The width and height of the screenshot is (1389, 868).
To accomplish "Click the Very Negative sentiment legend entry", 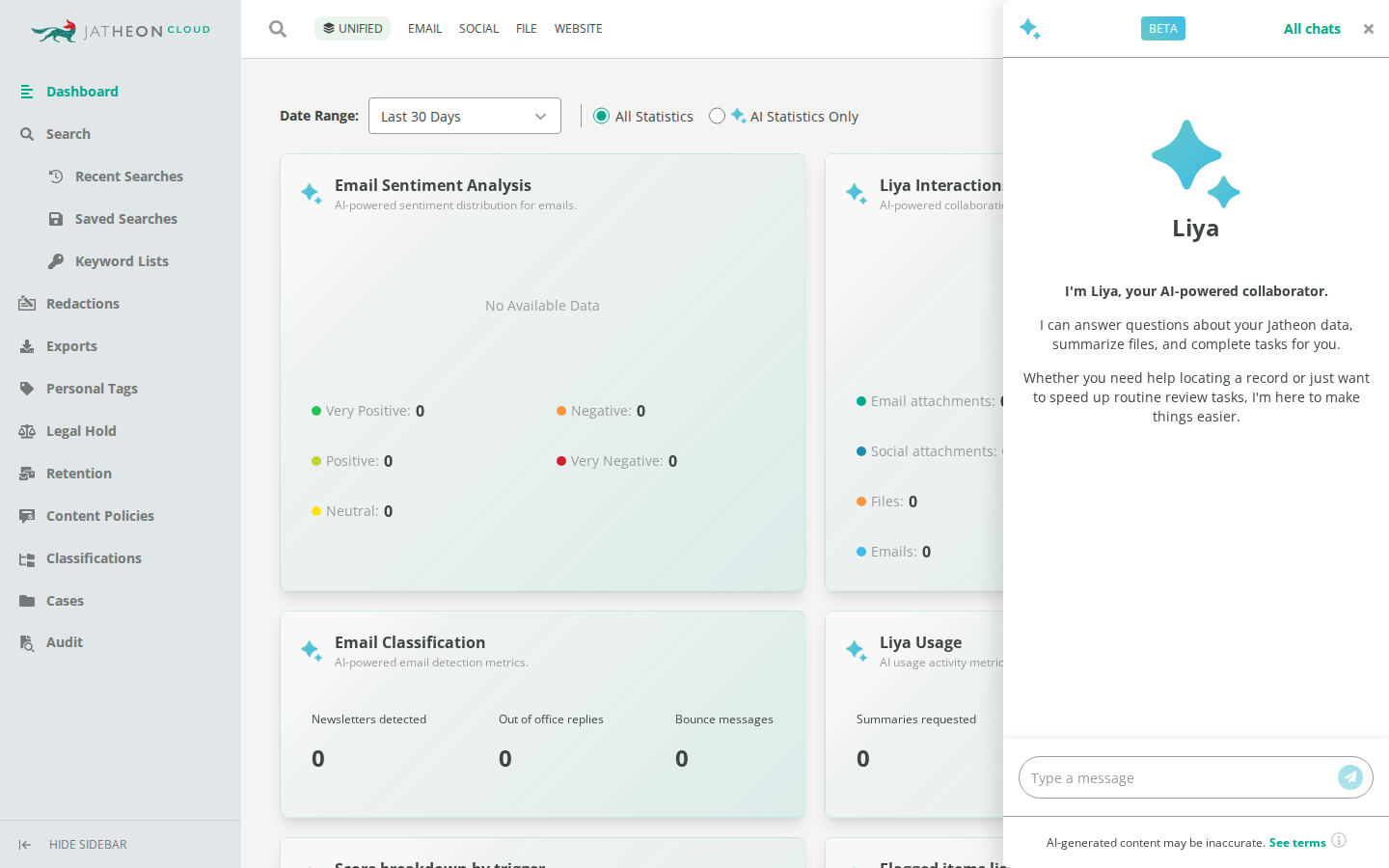I will pos(616,461).
